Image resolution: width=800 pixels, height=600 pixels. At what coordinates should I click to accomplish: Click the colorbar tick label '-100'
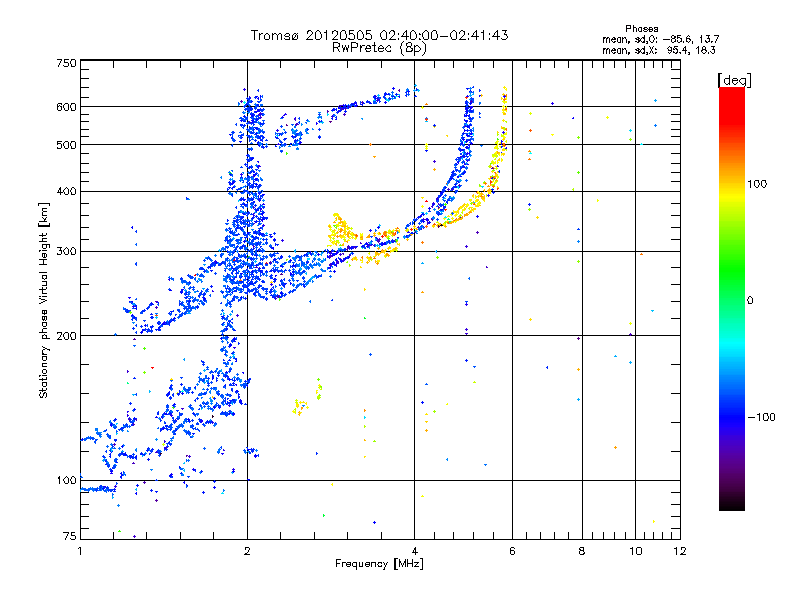(x=762, y=417)
